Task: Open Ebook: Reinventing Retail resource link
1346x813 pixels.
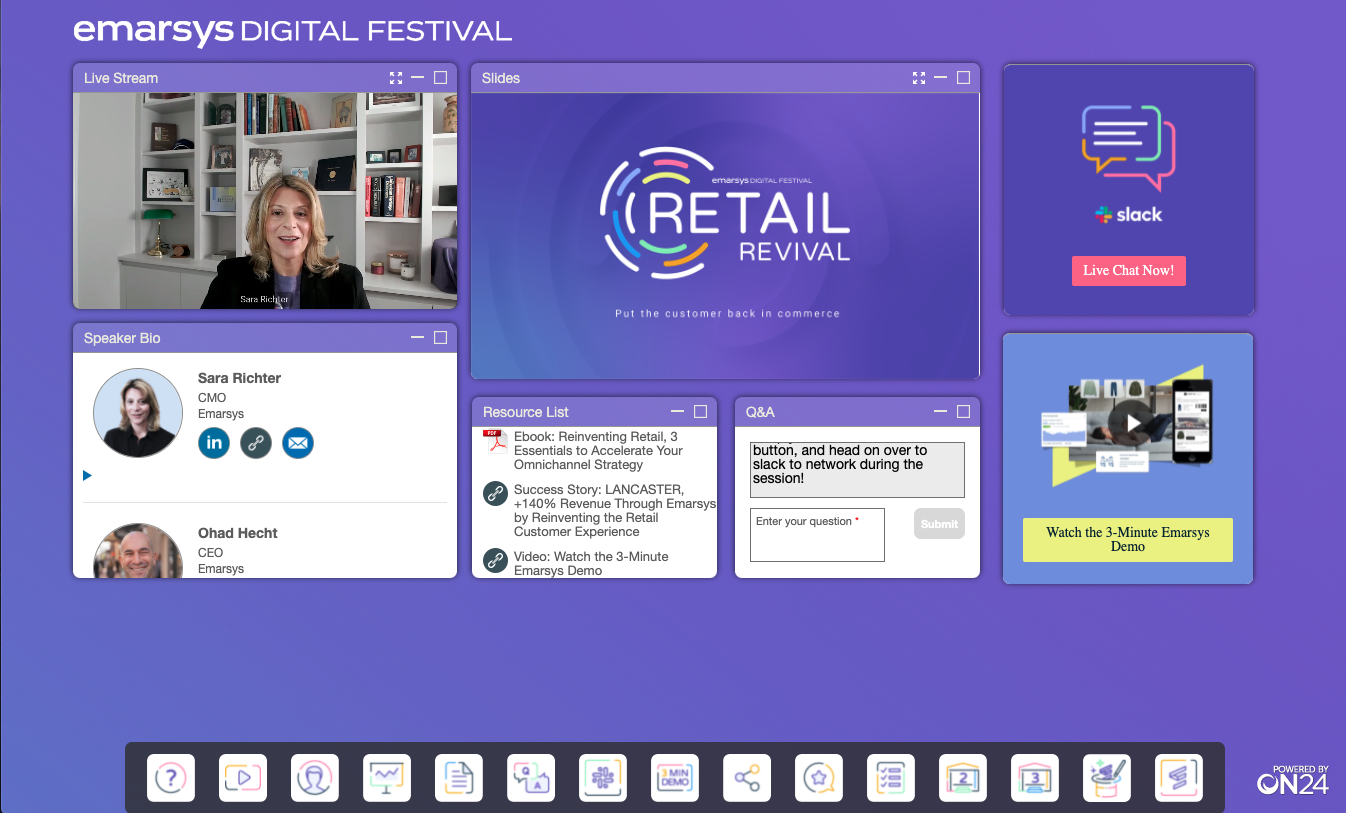Action: click(x=599, y=451)
